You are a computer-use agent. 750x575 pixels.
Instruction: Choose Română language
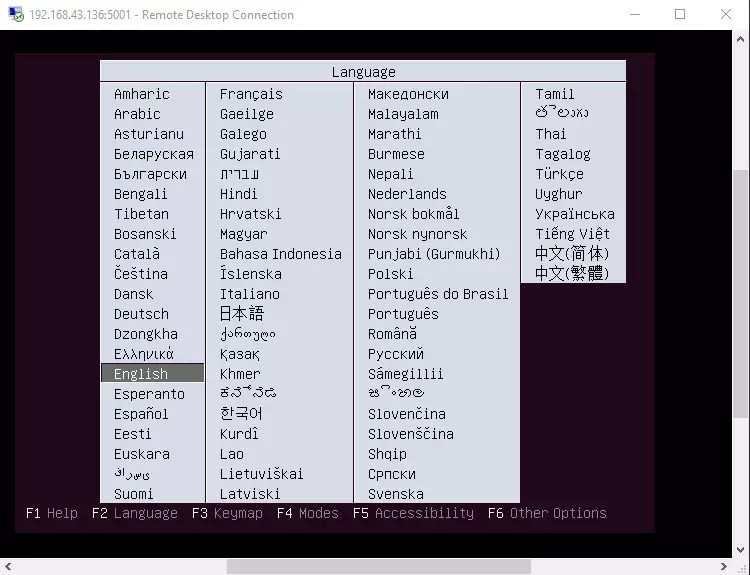tap(392, 334)
